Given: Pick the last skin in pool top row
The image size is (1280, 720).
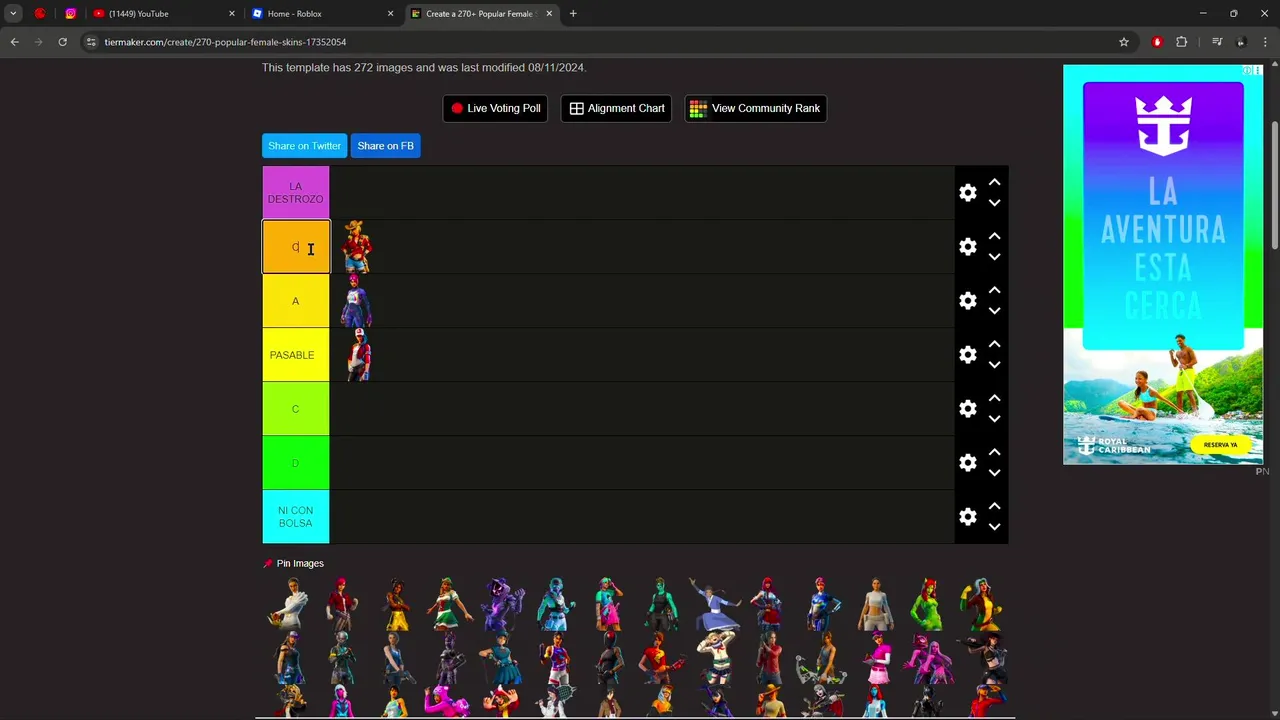Looking at the screenshot, I should [x=981, y=604].
